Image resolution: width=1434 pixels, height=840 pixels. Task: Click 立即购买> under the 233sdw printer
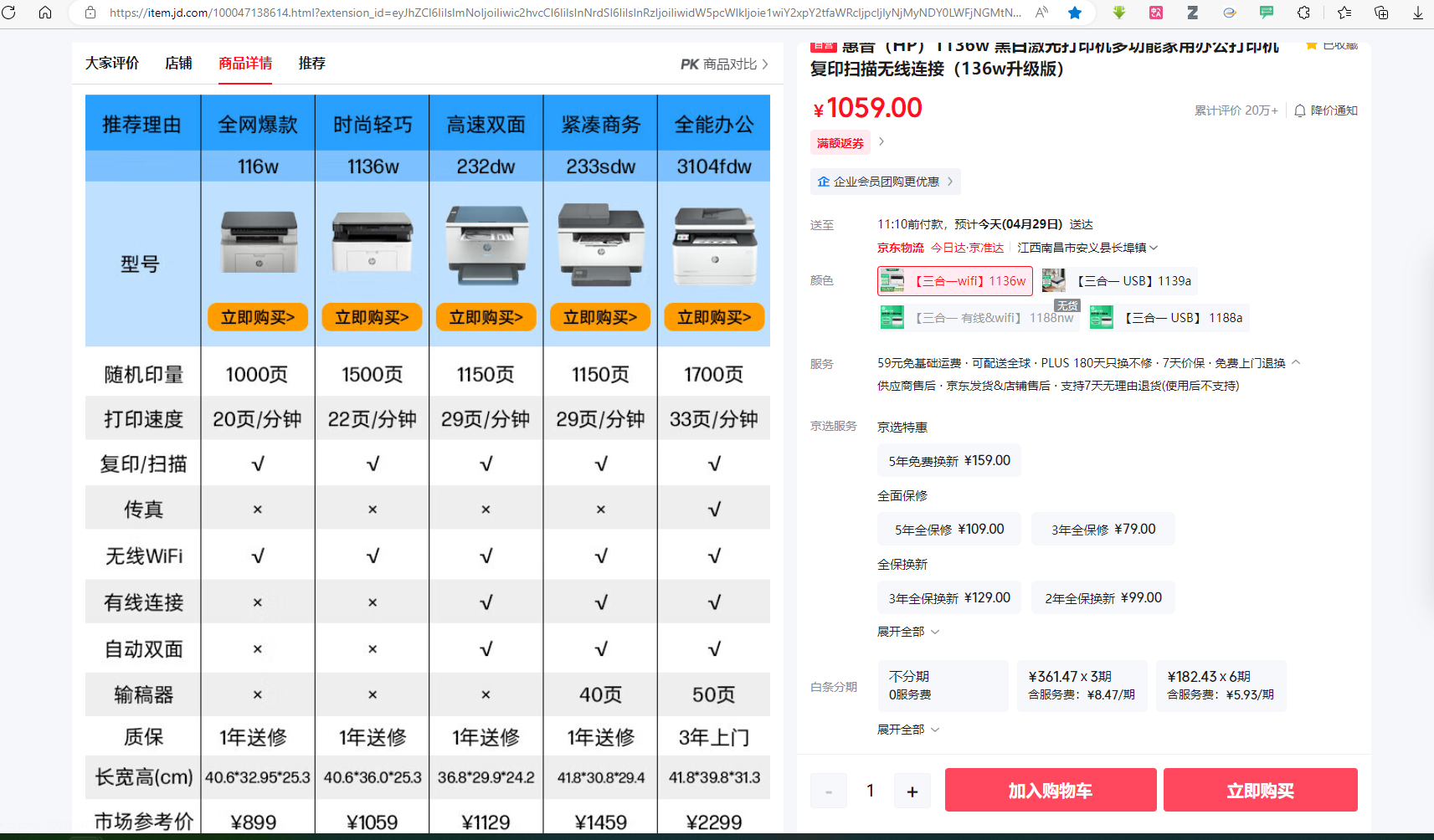tap(600, 317)
